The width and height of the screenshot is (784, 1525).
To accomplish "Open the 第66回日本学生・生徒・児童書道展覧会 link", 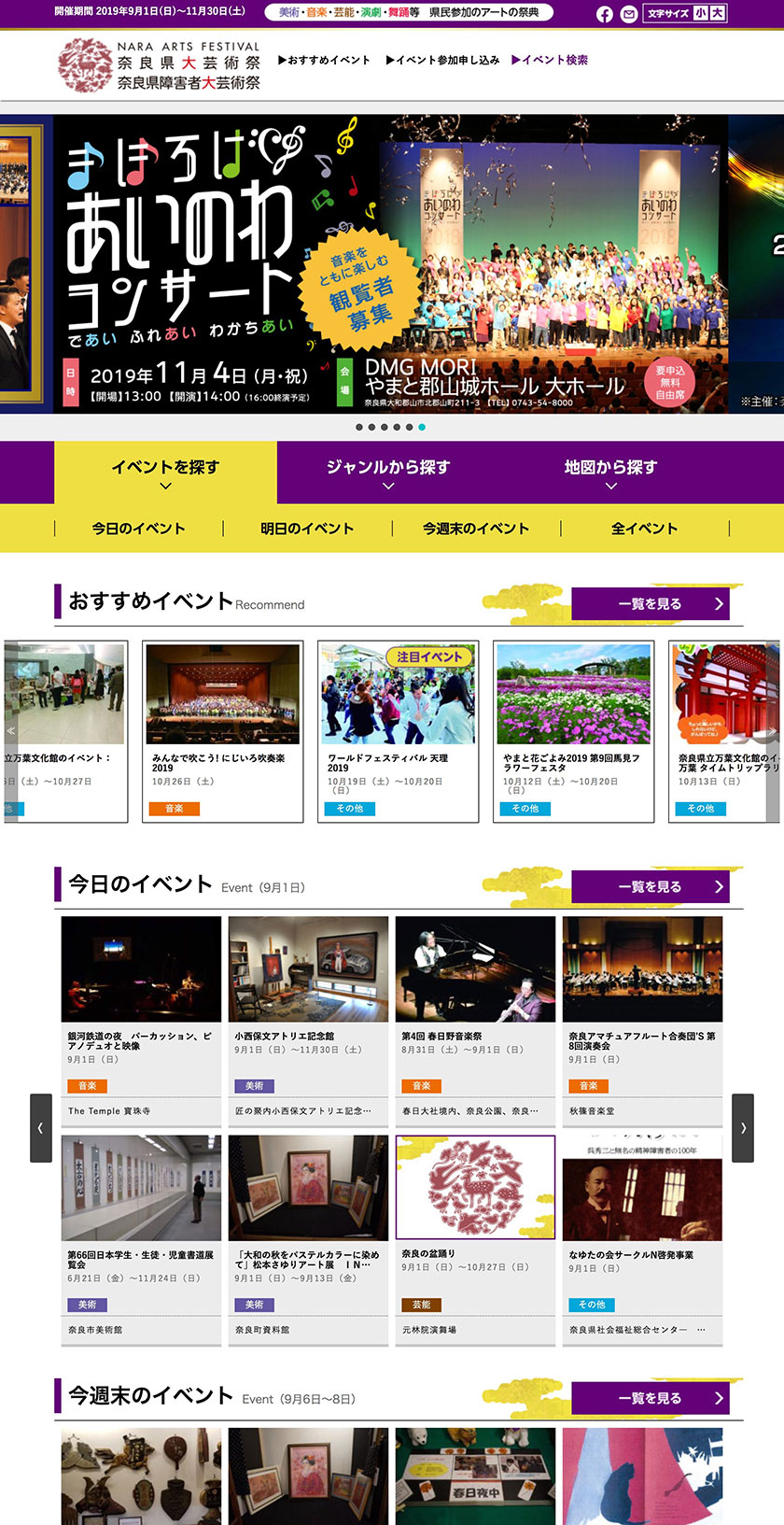I will 141,1260.
